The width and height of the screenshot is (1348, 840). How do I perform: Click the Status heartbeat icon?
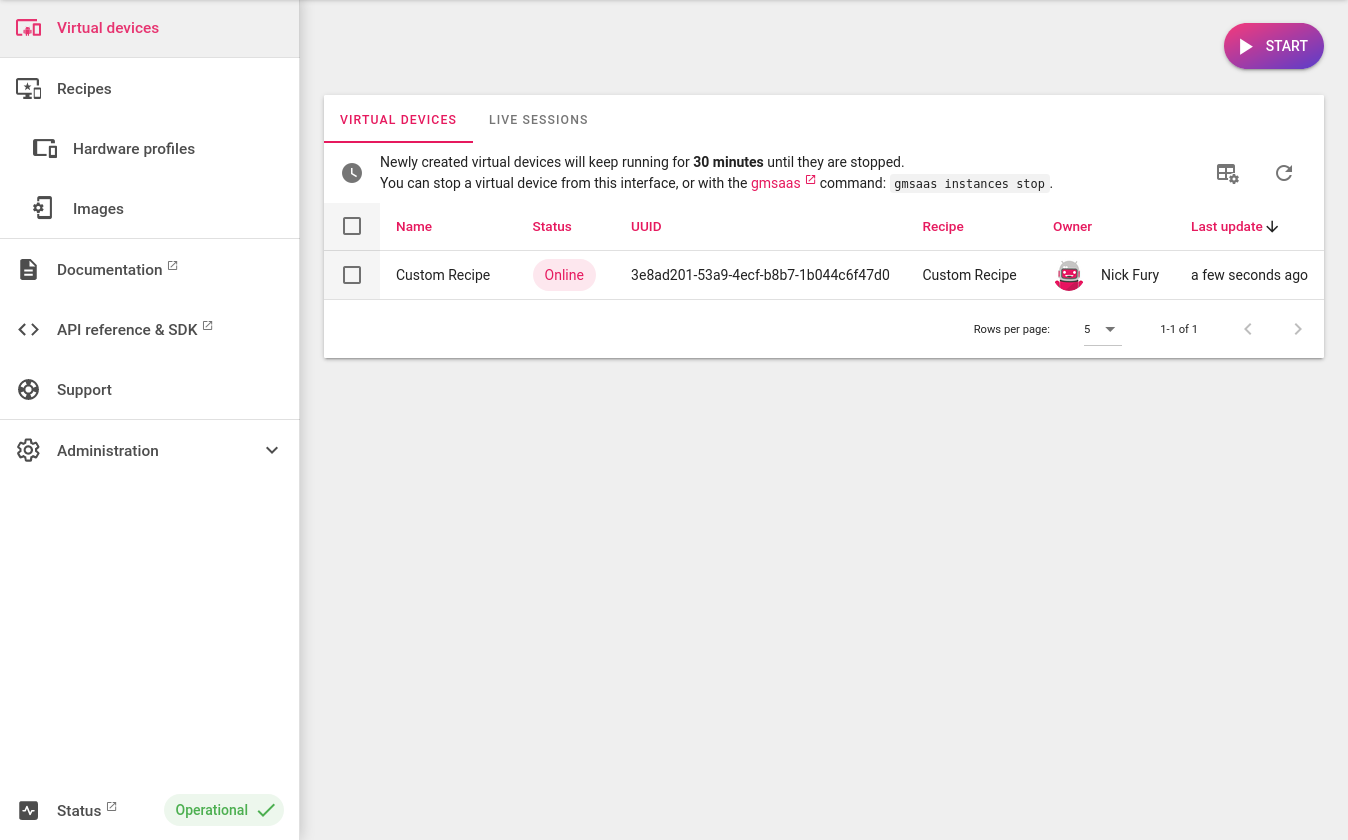(28, 810)
